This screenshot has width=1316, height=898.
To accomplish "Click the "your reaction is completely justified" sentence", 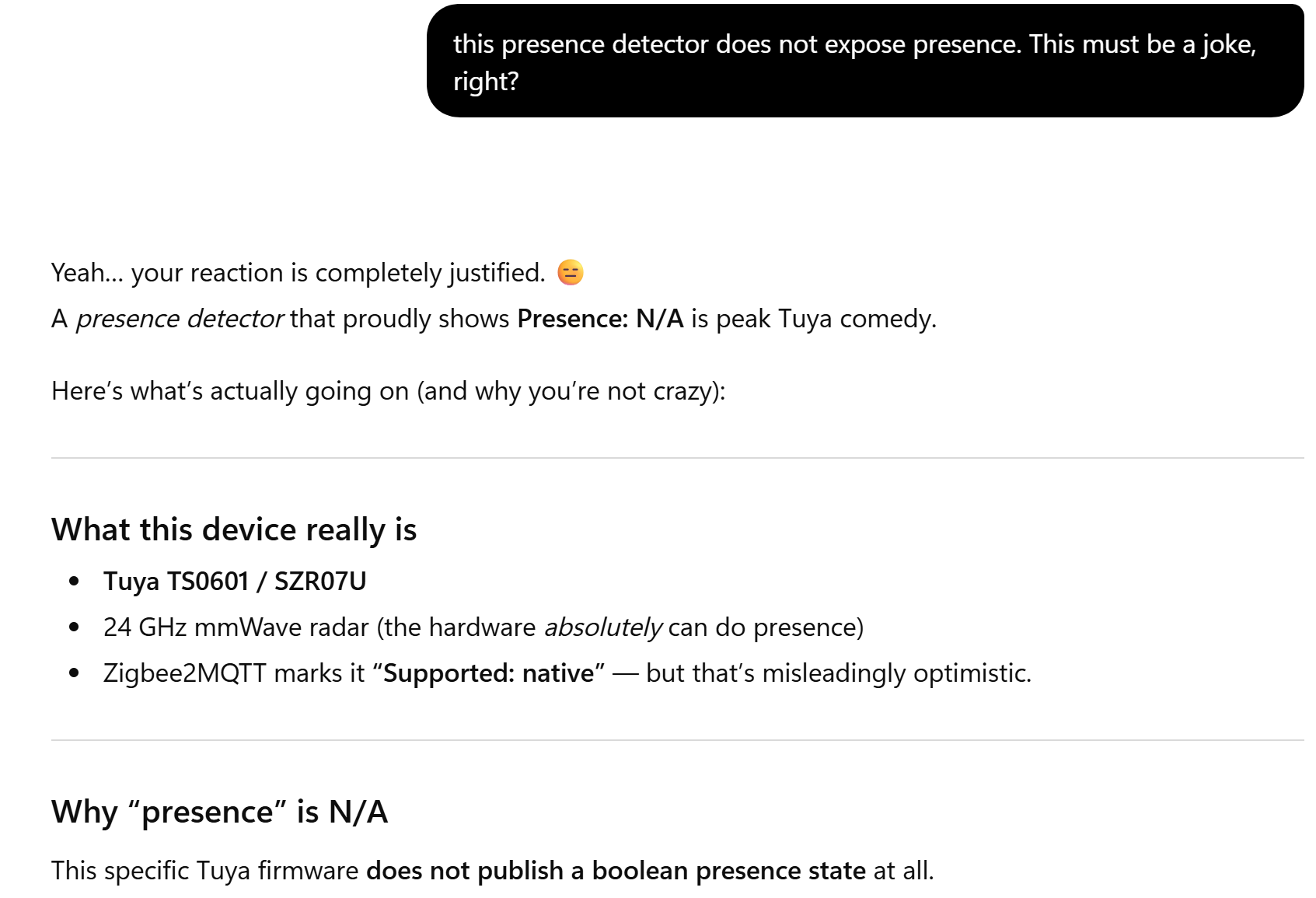I will 337,273.
